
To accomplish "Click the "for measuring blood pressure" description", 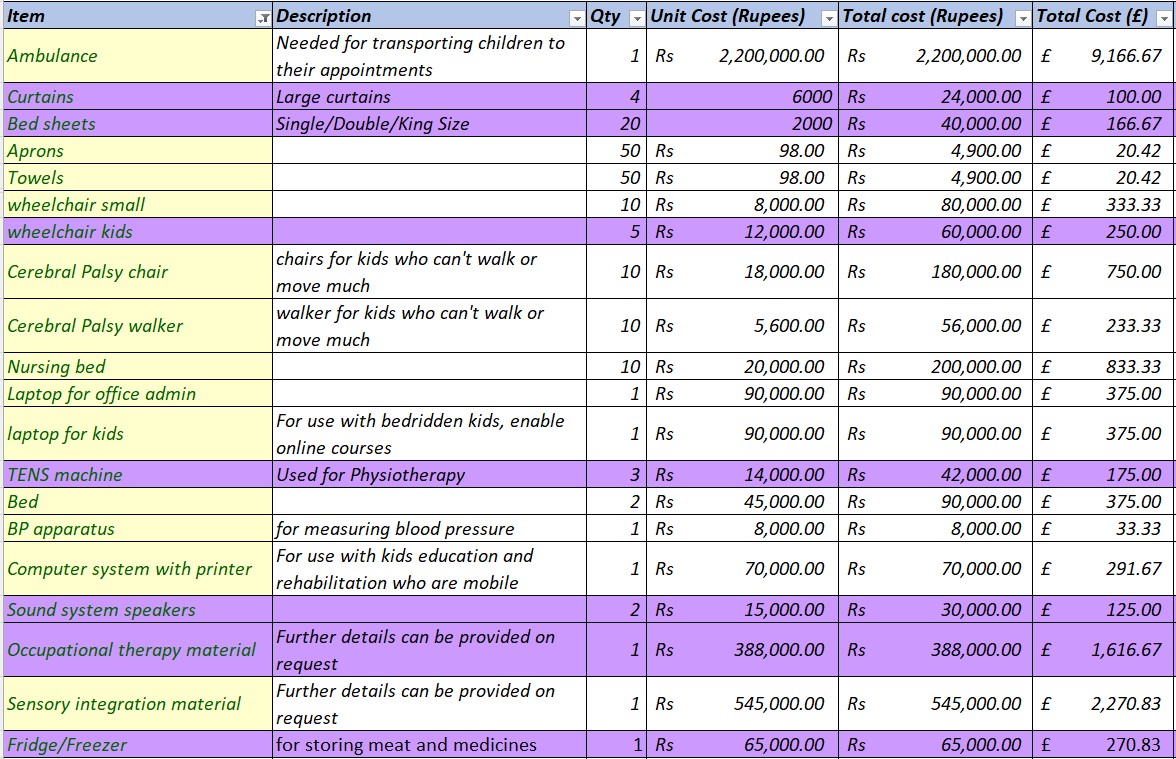I will tap(429, 529).
